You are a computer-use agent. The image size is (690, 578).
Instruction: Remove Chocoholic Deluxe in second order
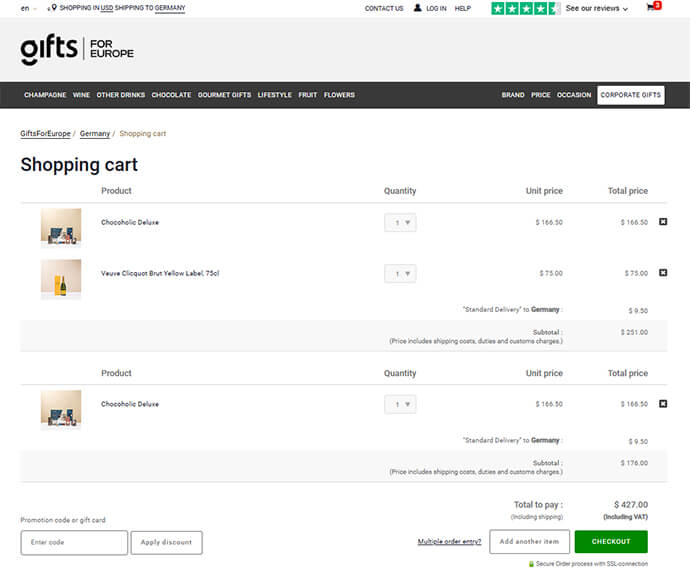(663, 404)
